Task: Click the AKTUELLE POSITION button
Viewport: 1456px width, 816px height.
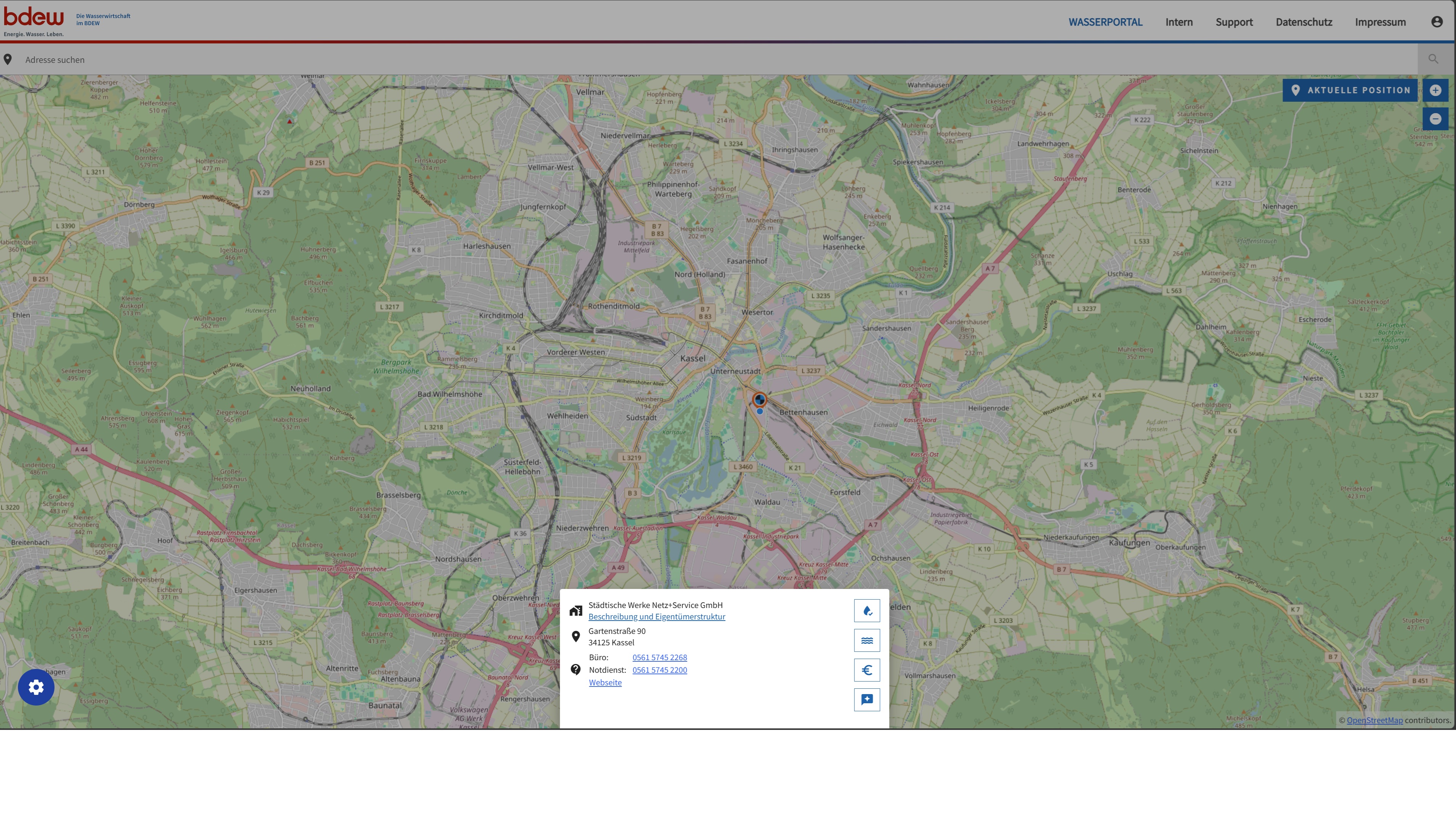Action: click(x=1350, y=90)
